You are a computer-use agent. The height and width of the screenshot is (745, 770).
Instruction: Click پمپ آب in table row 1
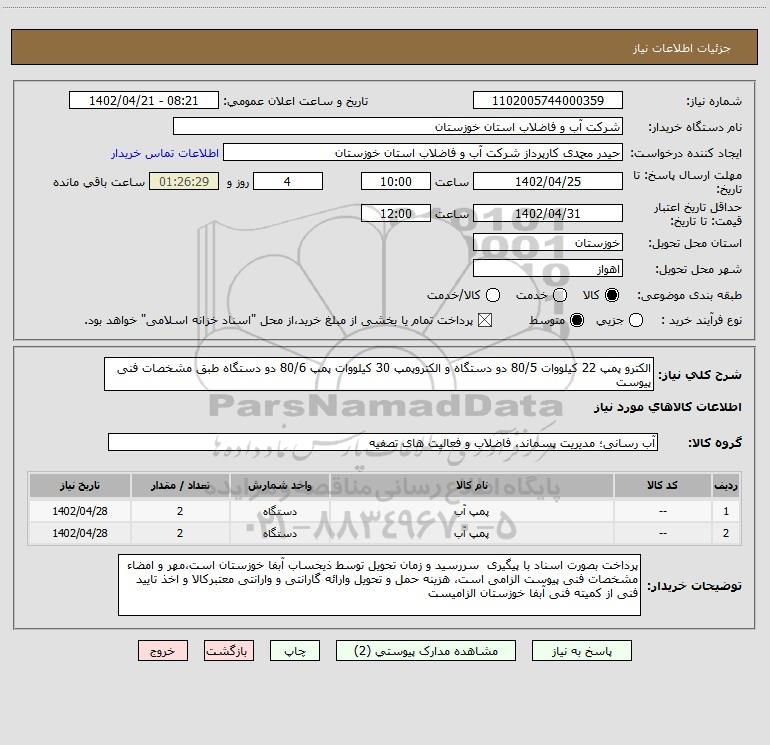(471, 511)
